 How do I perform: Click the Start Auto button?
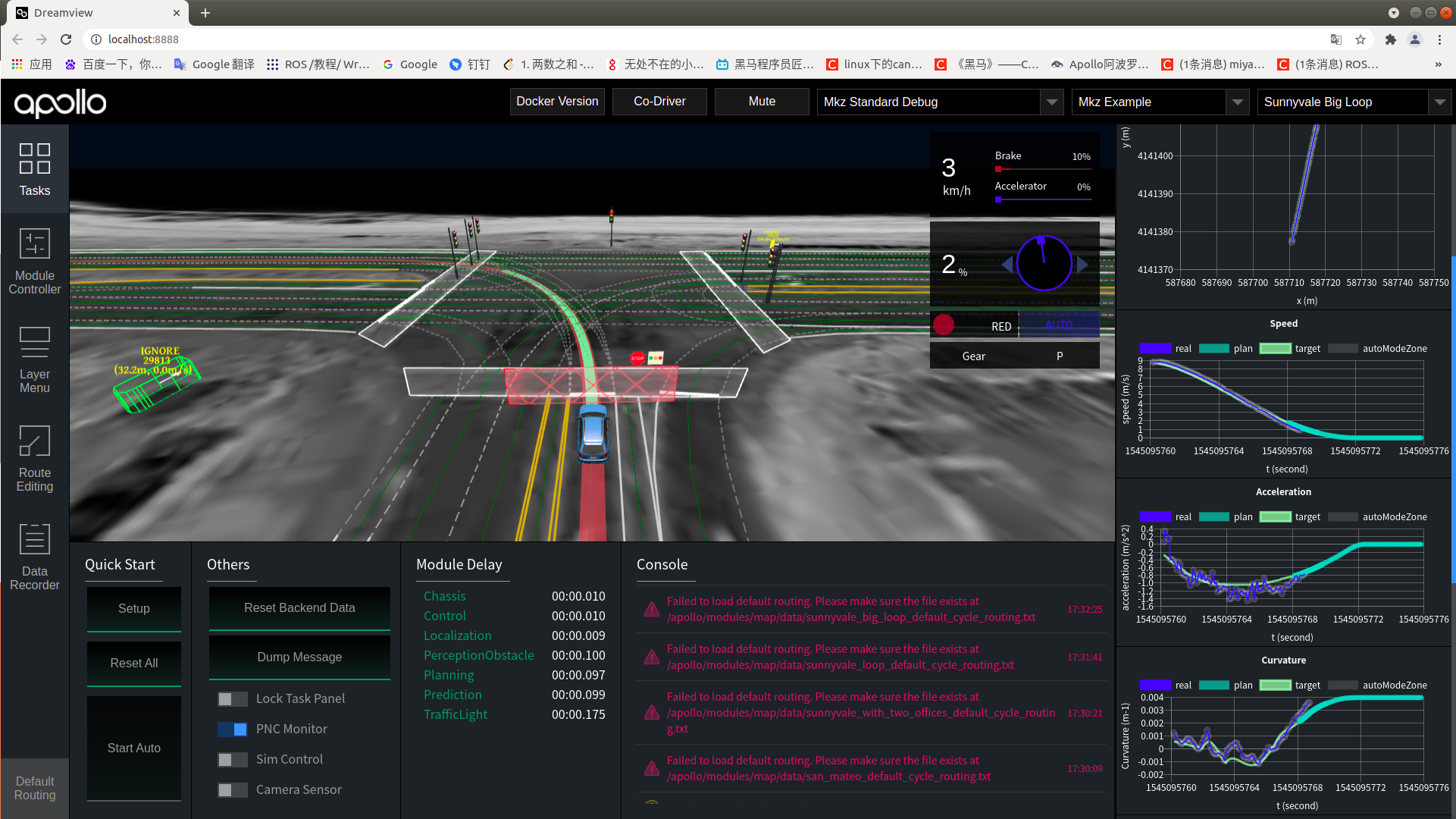coord(134,748)
